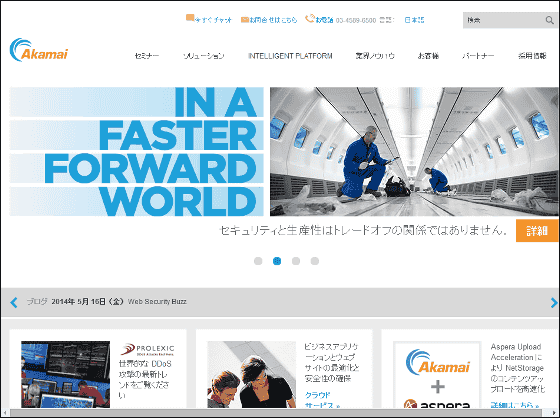This screenshot has width=560, height=418.
Task: Click the IN A FASTER FORWARD WORLD banner
Action: 136,151
